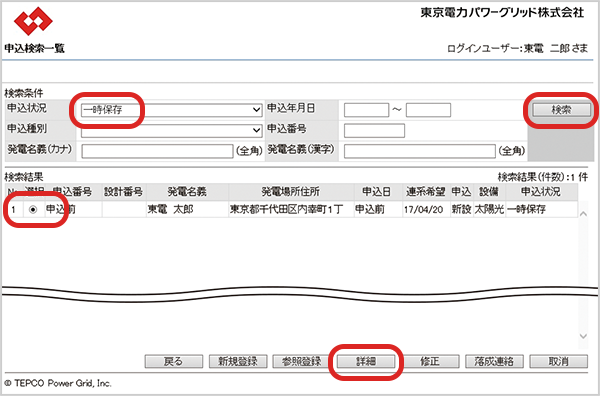Expand the 申込種別 dropdown

(x=171, y=130)
